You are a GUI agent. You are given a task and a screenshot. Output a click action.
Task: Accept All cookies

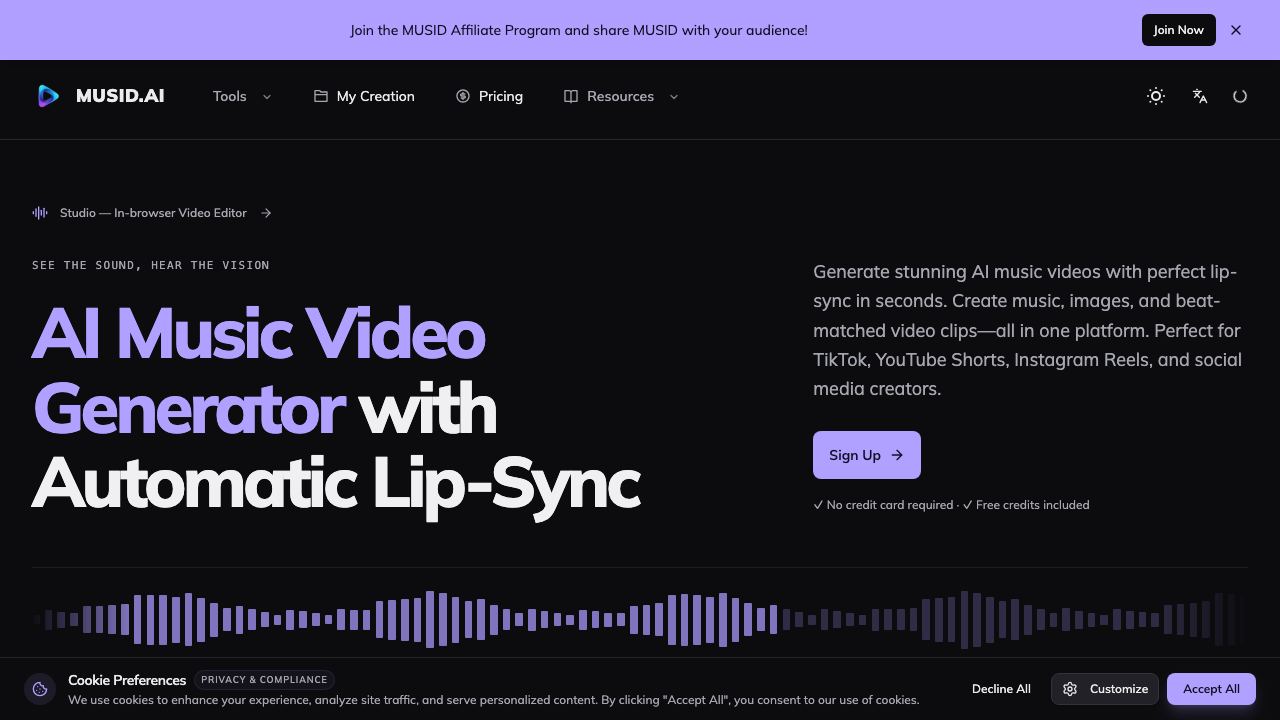1211,689
